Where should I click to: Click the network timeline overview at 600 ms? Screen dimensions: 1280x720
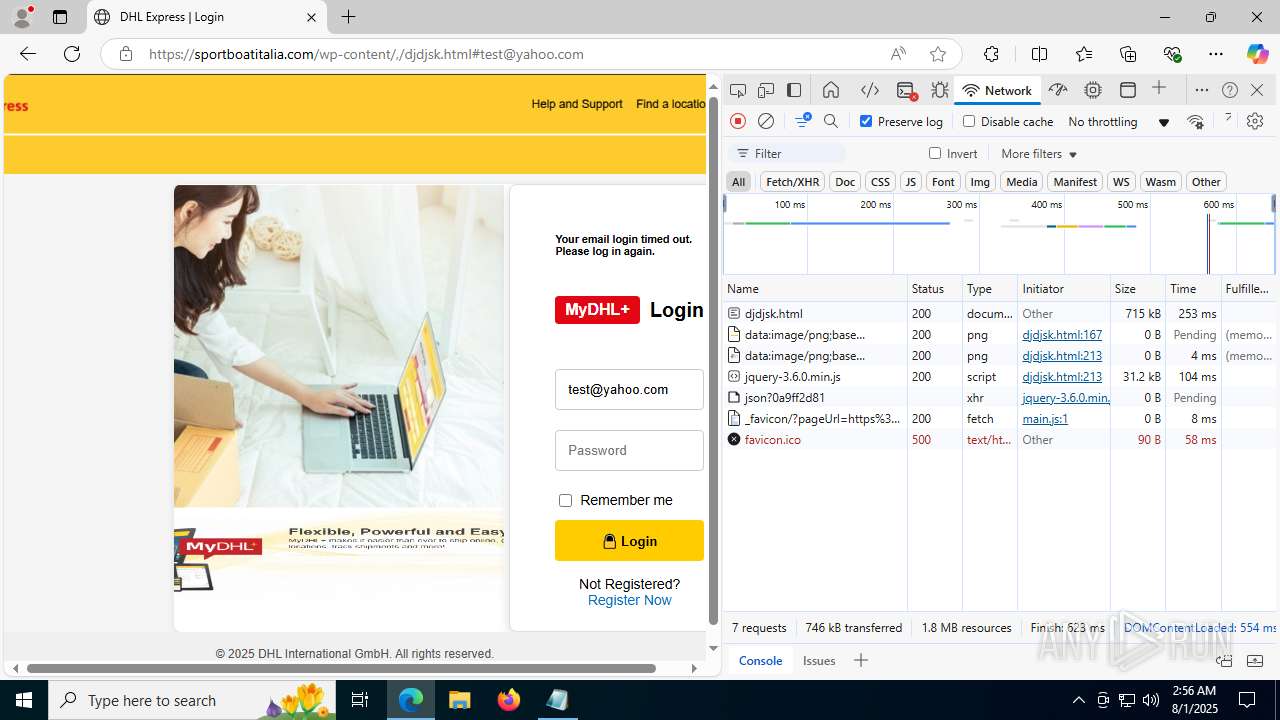coord(1218,204)
